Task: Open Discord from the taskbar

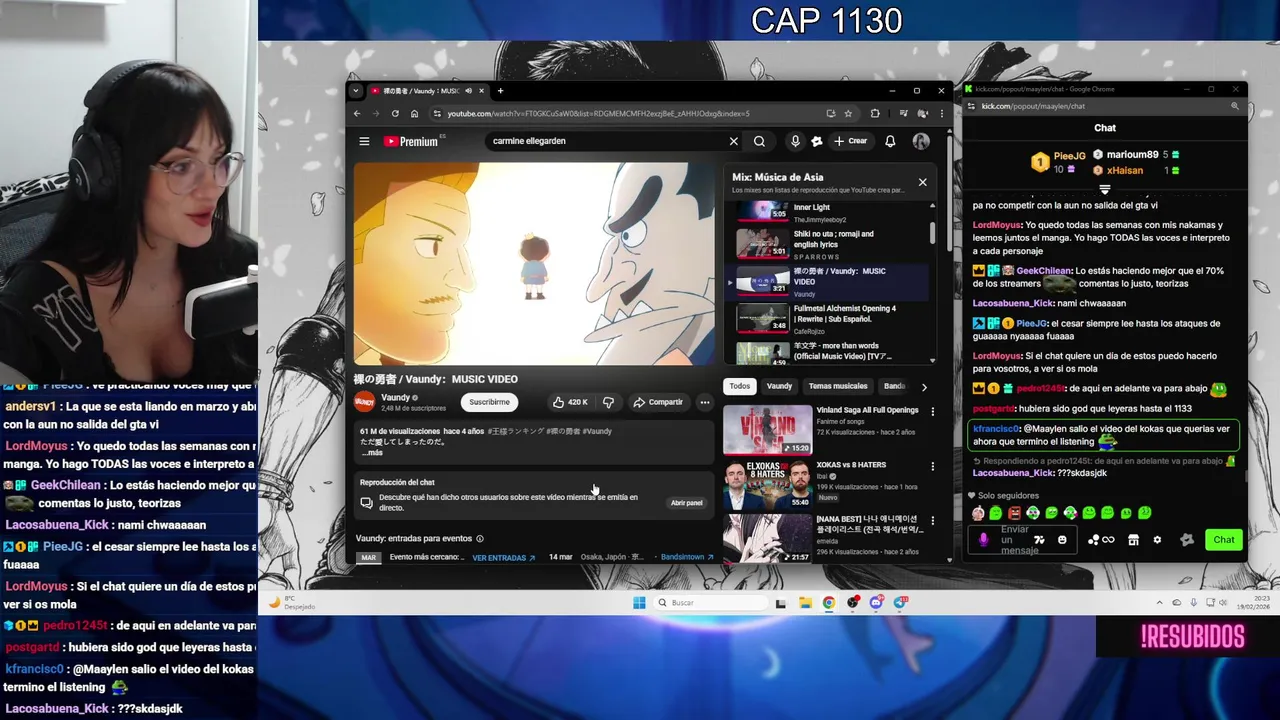Action: (x=876, y=603)
